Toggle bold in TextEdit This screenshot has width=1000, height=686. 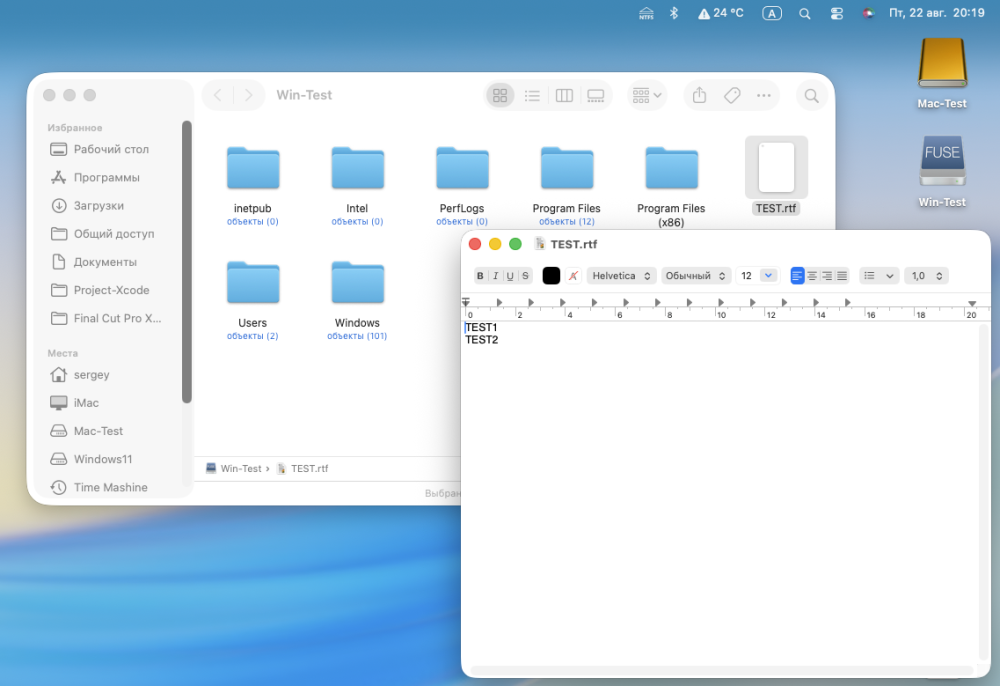(x=480, y=276)
